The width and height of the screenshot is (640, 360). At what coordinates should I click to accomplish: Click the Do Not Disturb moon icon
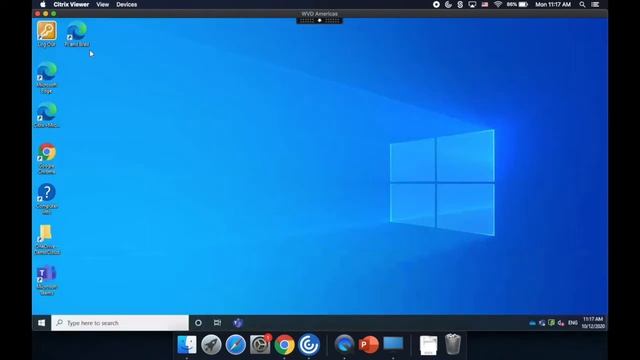pos(448,4)
